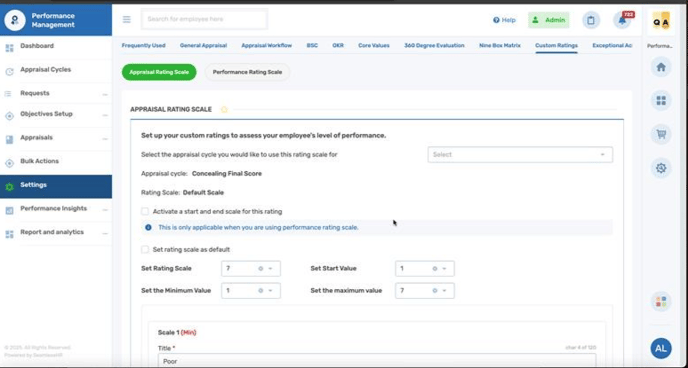The height and width of the screenshot is (368, 688).
Task: Click the Performance Insights icon
Action: click(9, 211)
